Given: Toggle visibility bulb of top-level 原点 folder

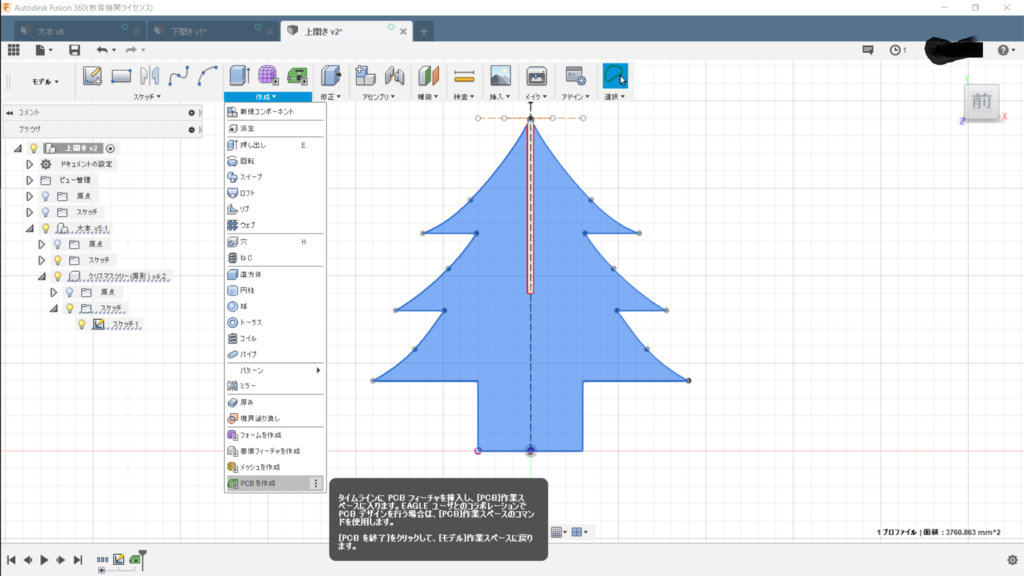Looking at the screenshot, I should (x=46, y=196).
